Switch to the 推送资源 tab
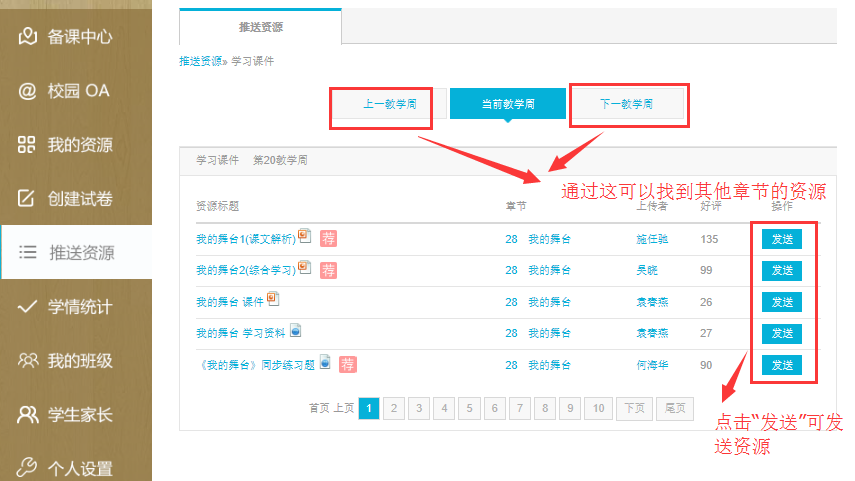 click(260, 27)
